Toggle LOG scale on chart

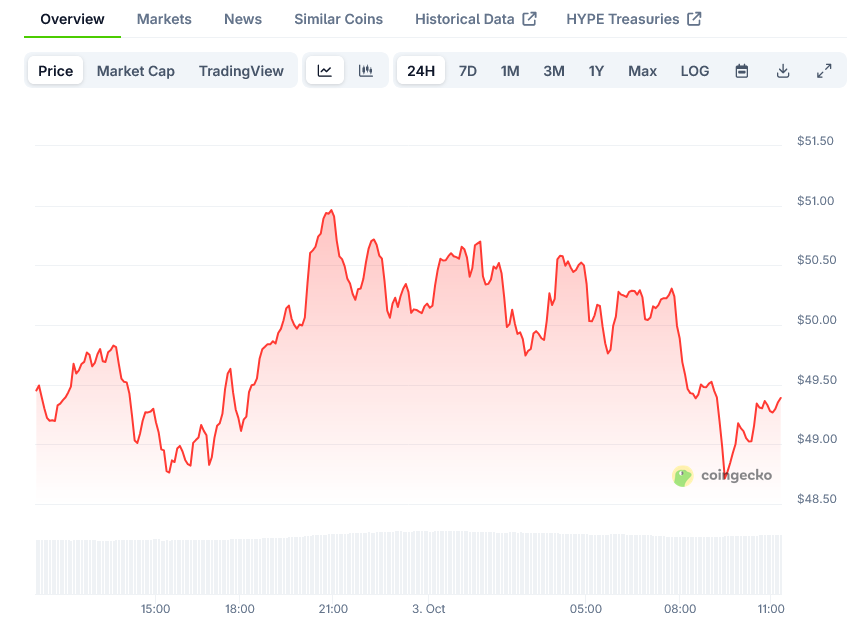tap(694, 71)
